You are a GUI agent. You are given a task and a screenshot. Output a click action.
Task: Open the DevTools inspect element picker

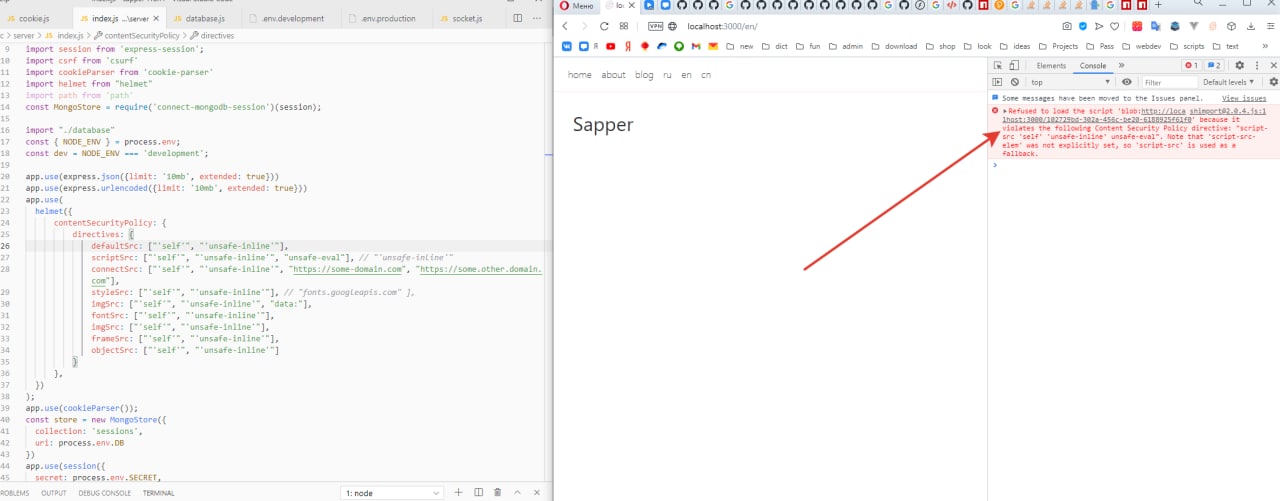click(x=998, y=65)
